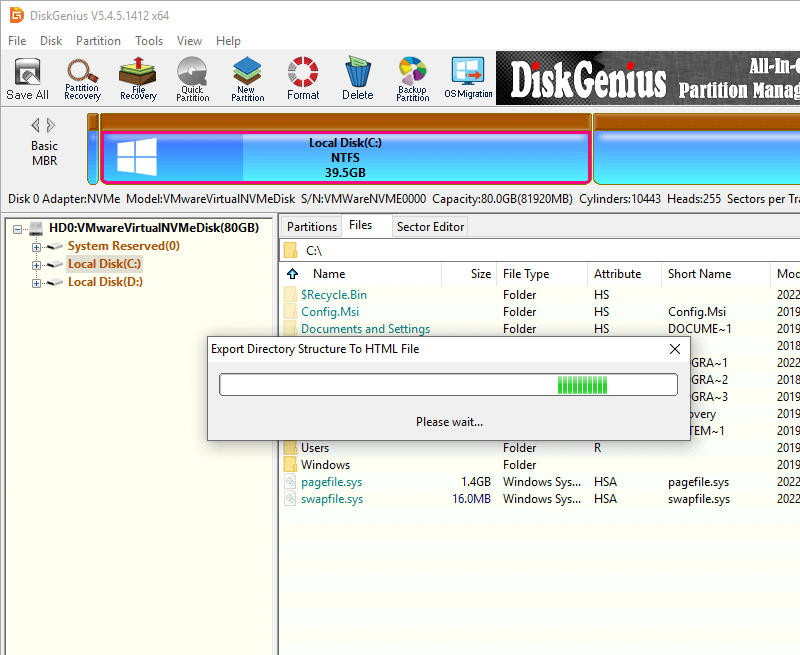Click the 1.4GB size cell

(476, 482)
